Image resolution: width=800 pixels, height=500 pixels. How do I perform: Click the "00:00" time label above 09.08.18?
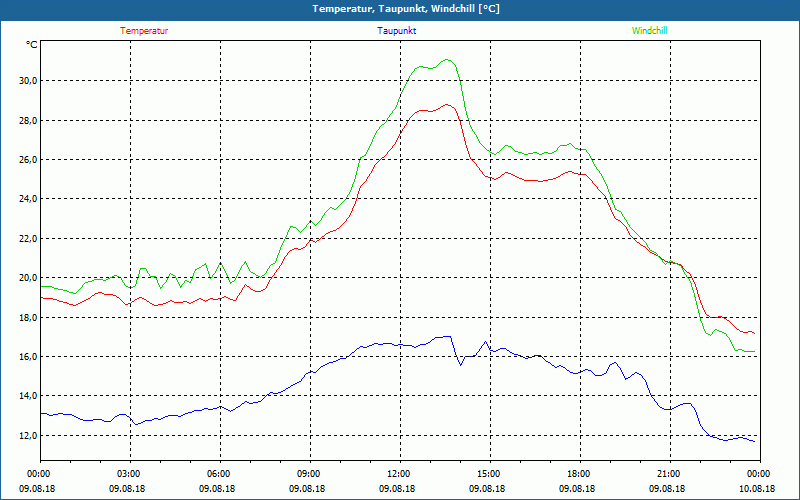point(38,474)
